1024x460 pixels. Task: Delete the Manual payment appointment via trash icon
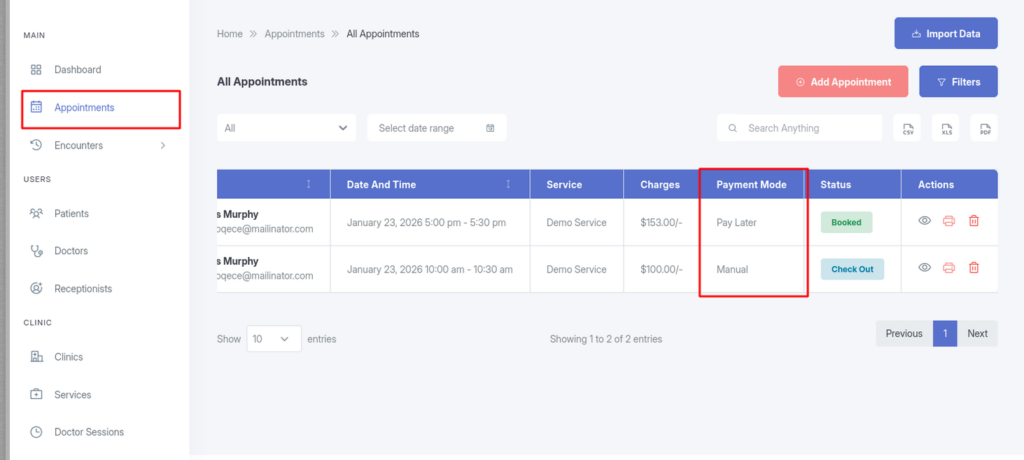click(973, 268)
